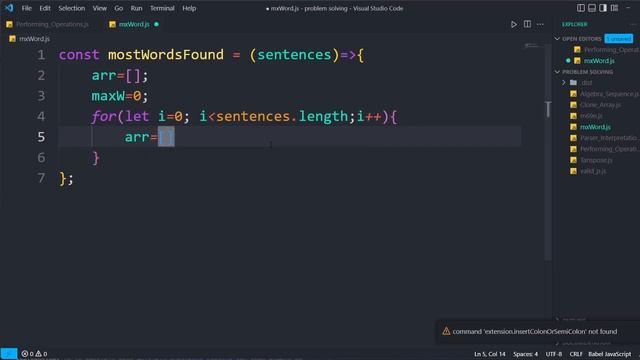This screenshot has height=360, width=640.
Task: Expand the dist folder
Action: tap(564, 83)
